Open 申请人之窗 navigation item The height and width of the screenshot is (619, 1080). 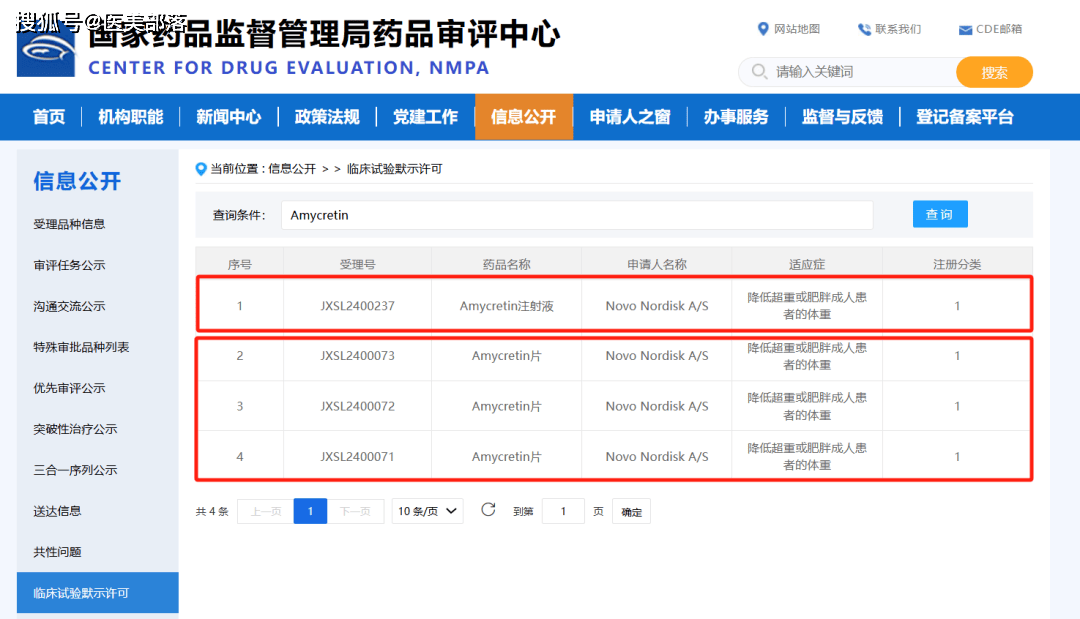pyautogui.click(x=630, y=117)
